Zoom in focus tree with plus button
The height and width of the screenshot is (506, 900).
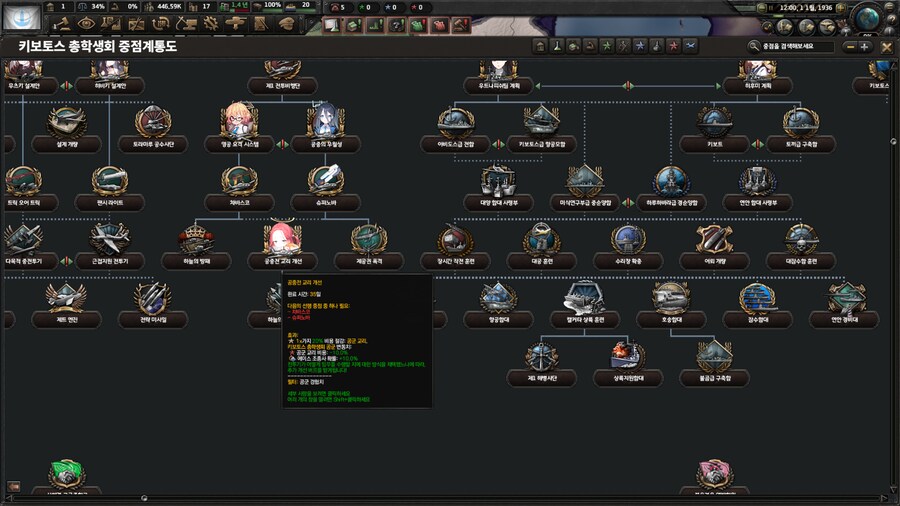click(x=865, y=46)
